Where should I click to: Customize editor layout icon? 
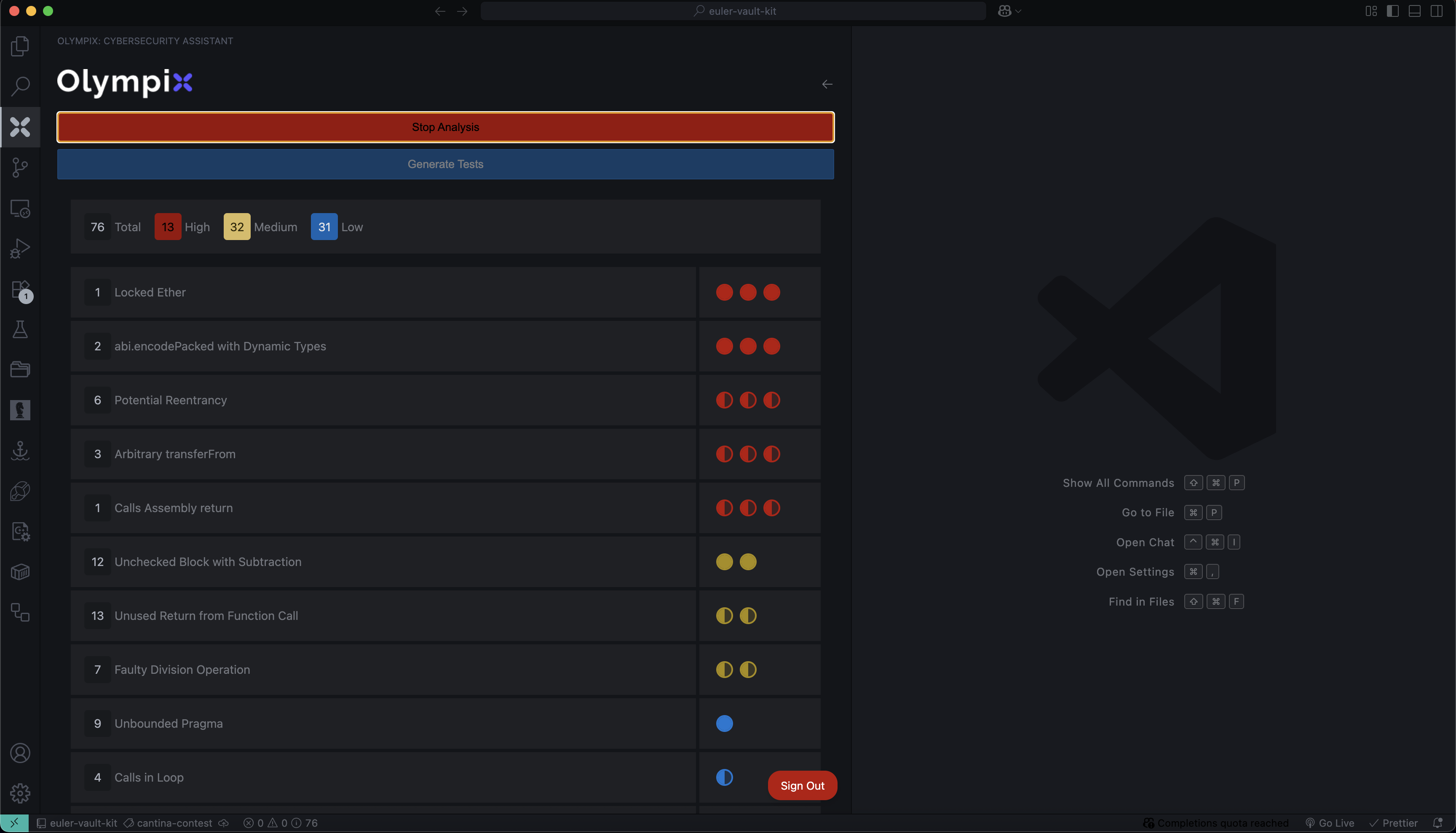[1371, 11]
